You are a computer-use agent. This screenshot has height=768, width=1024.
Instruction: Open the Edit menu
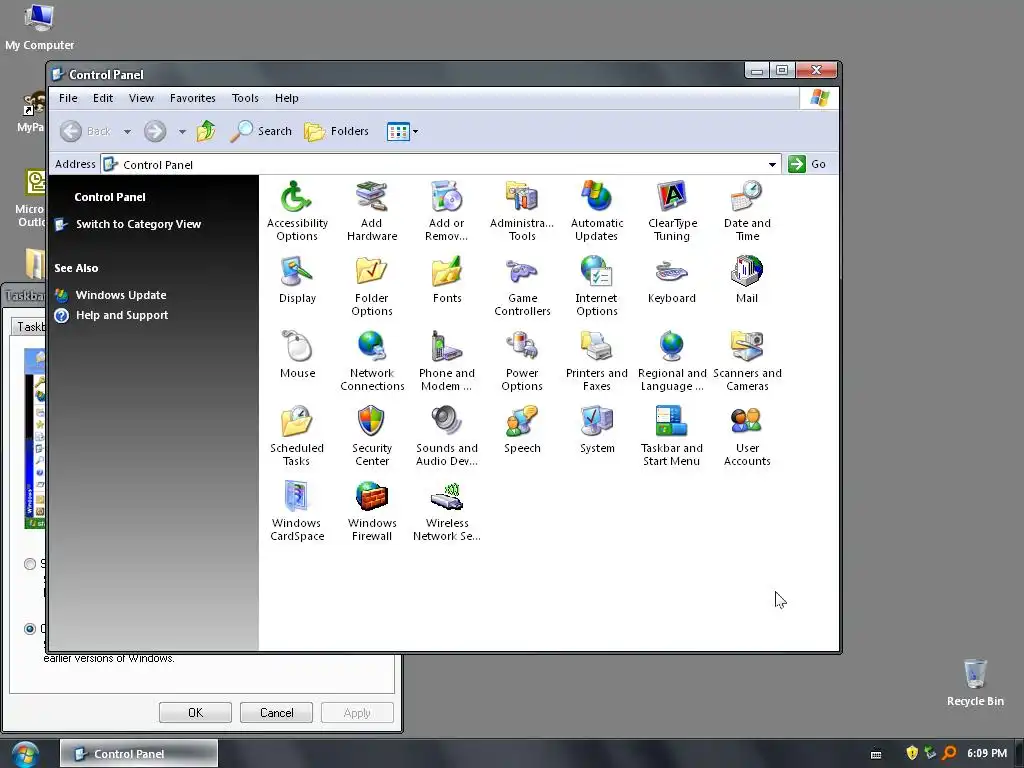(x=103, y=98)
